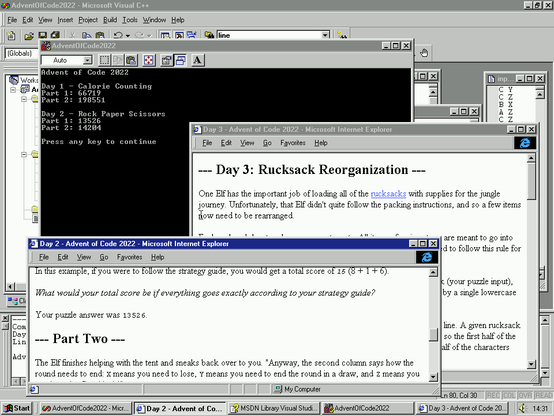Open the Build menu in Visual C++
The height and width of the screenshot is (416, 554).
pos(110,20)
